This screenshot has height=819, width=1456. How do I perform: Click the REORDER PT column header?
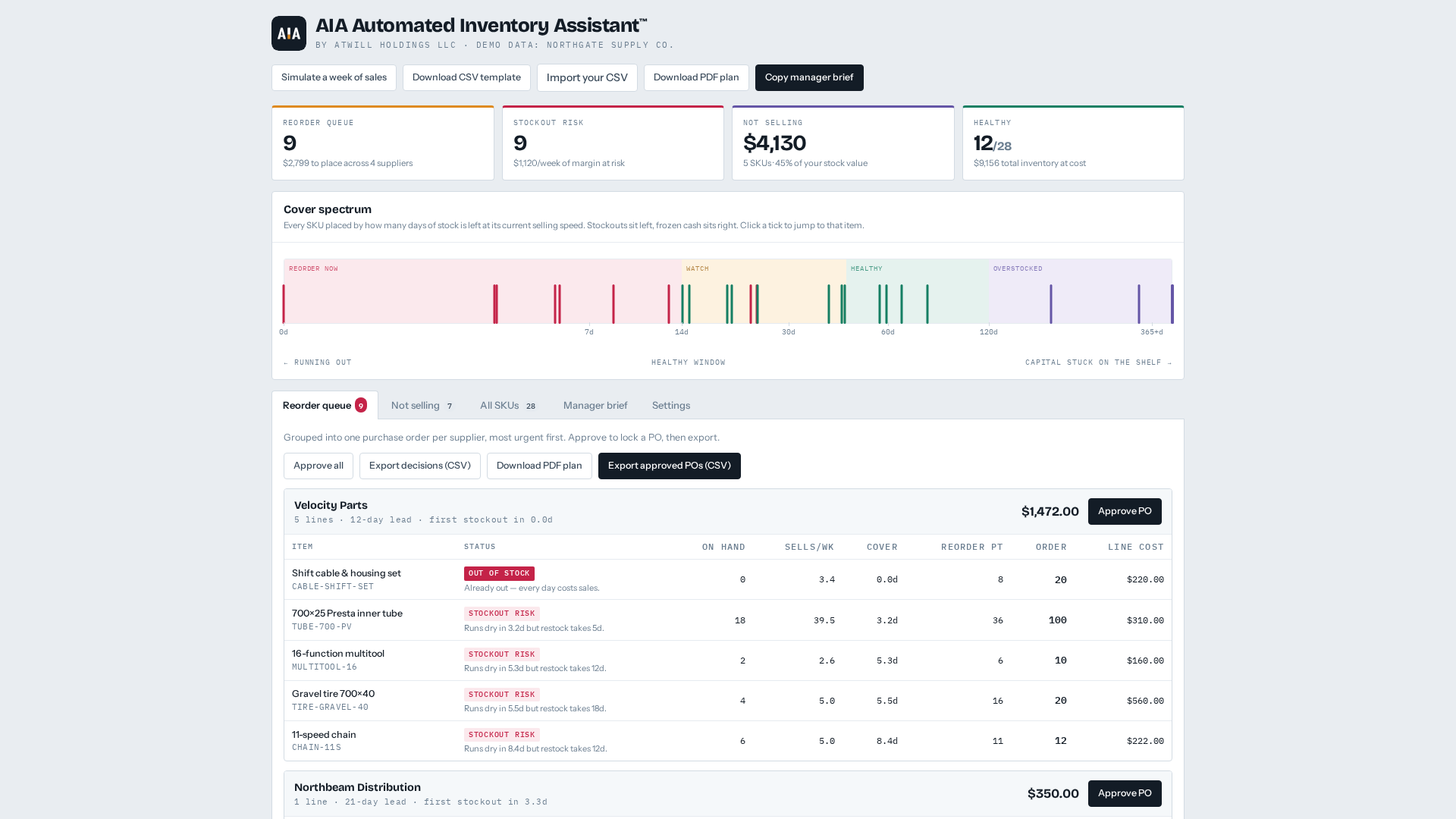(972, 547)
